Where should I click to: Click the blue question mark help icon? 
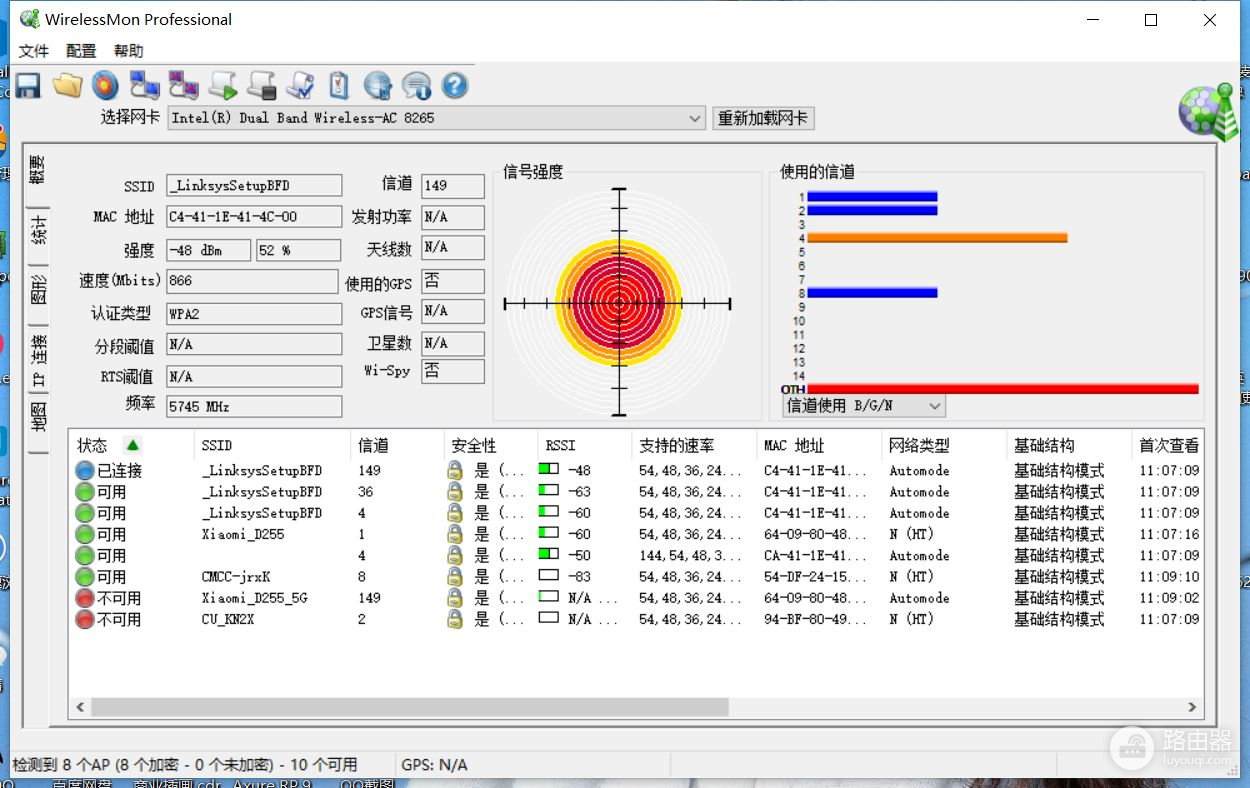click(455, 86)
